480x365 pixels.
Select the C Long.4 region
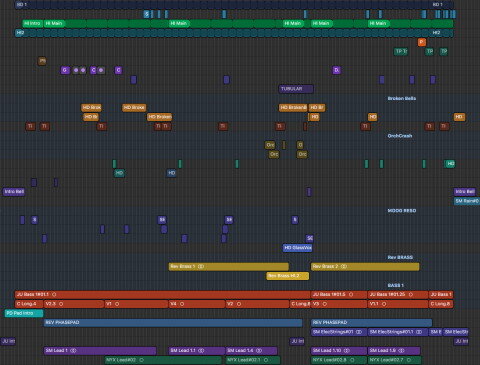click(29, 304)
